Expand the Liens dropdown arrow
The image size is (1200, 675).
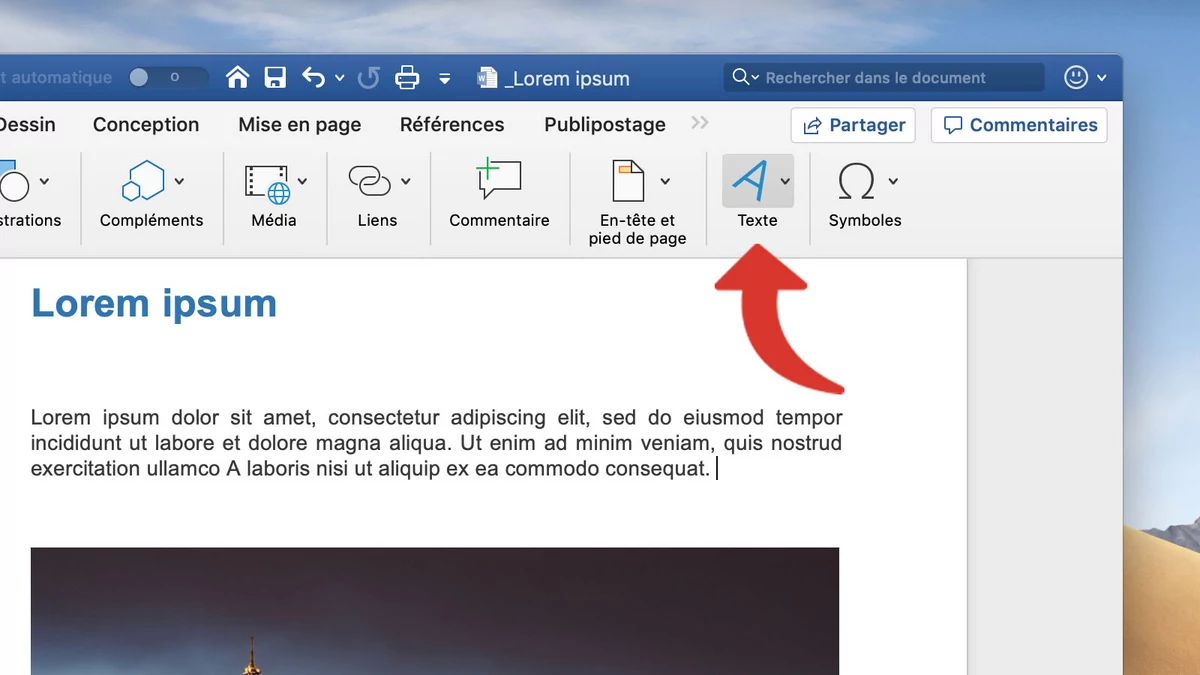(x=406, y=182)
